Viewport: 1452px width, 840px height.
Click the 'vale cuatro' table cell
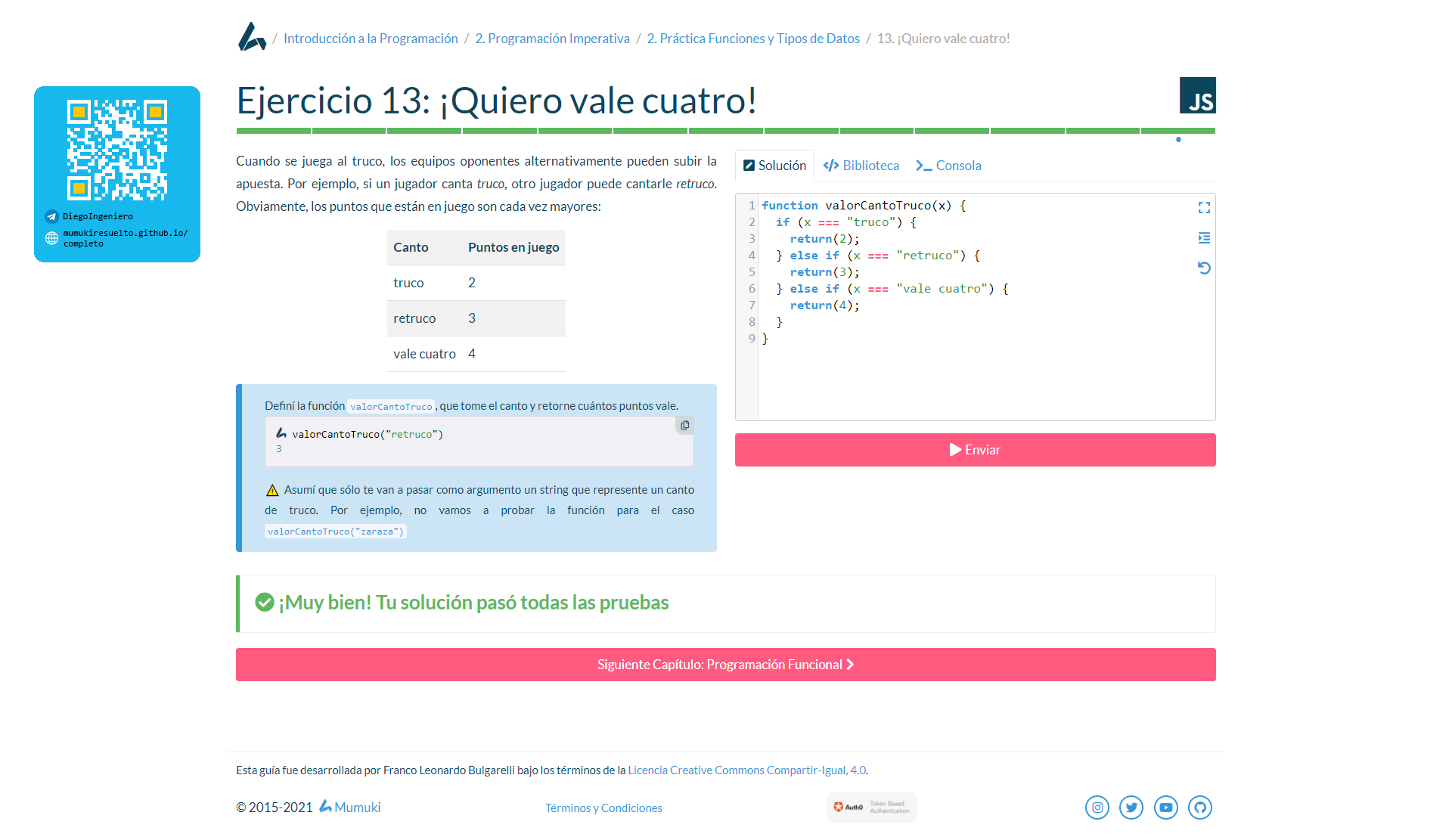click(424, 354)
